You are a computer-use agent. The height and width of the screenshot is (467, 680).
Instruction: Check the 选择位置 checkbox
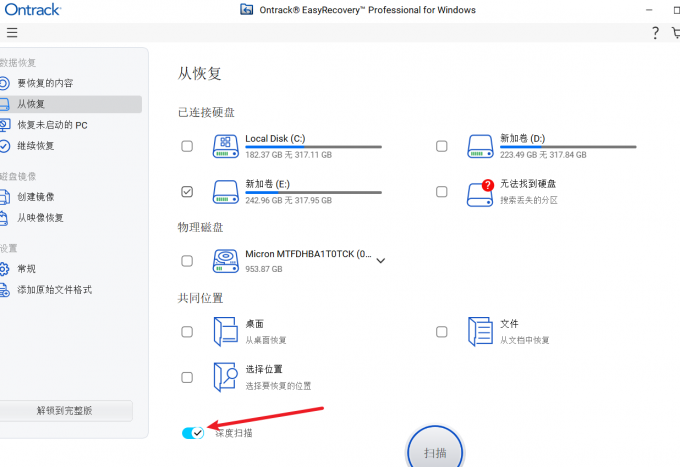tap(187, 377)
